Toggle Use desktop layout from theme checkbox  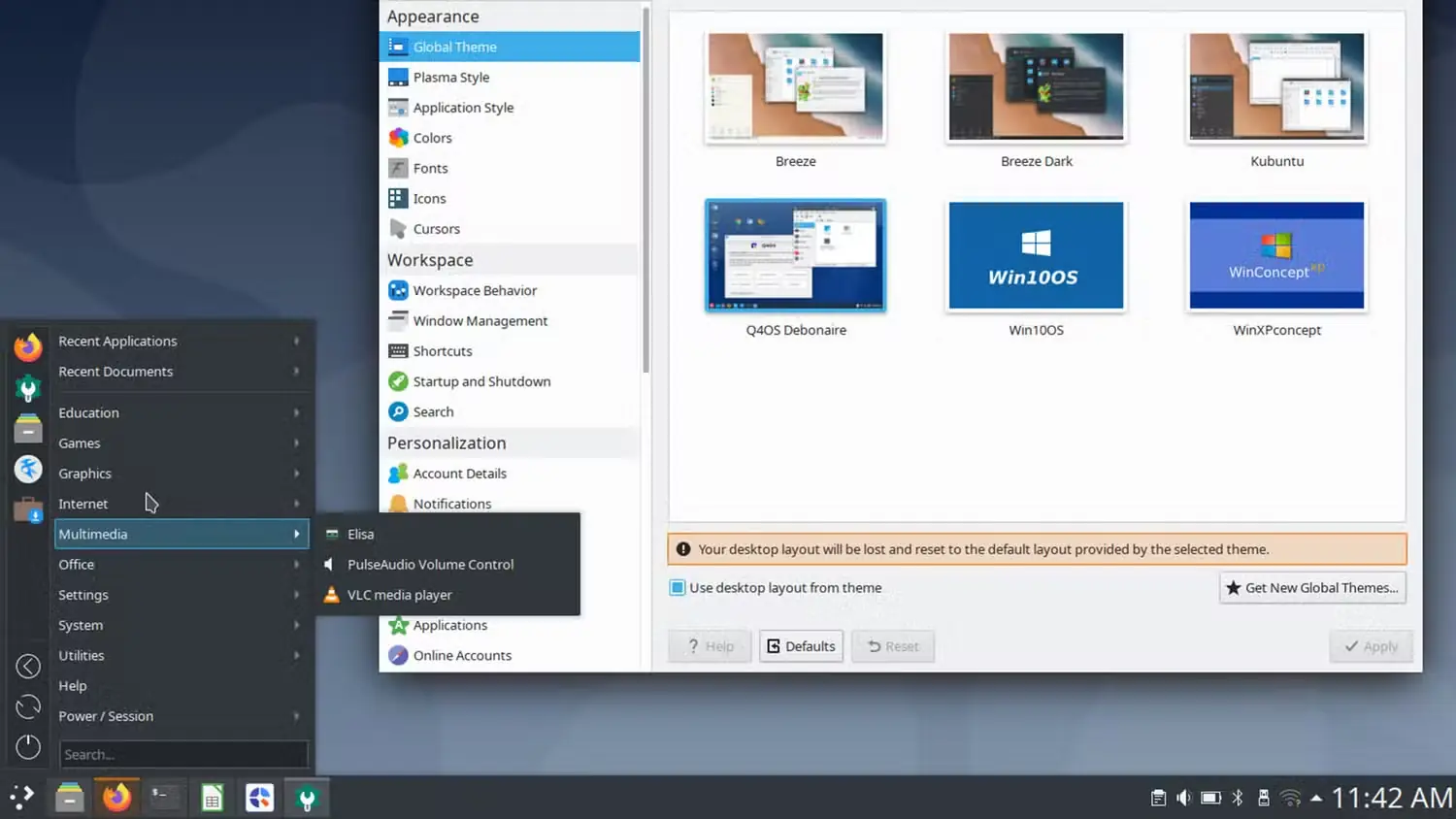678,587
